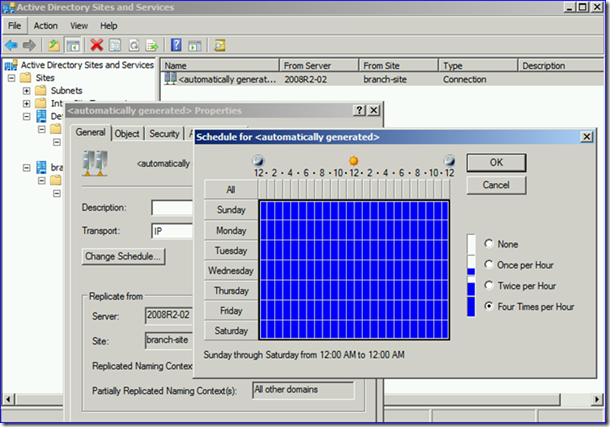Click the left midnight moon icon
This screenshot has height=427, width=610.
[x=258, y=160]
